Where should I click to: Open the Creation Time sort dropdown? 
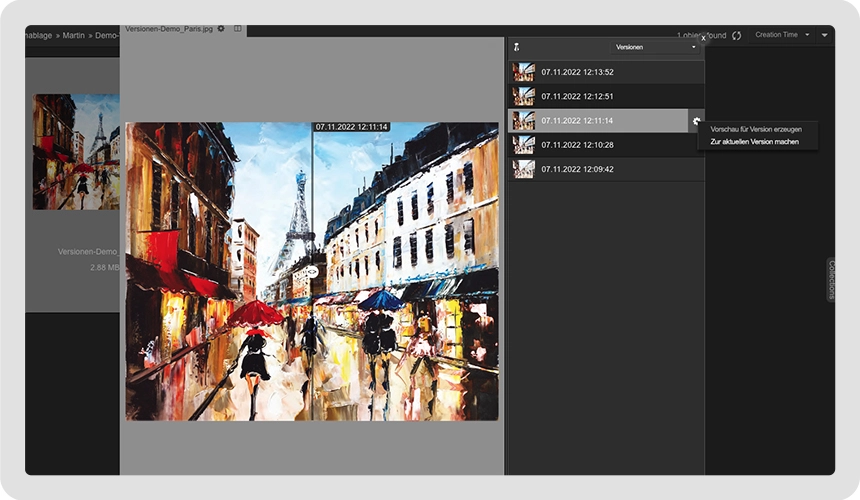(781, 35)
